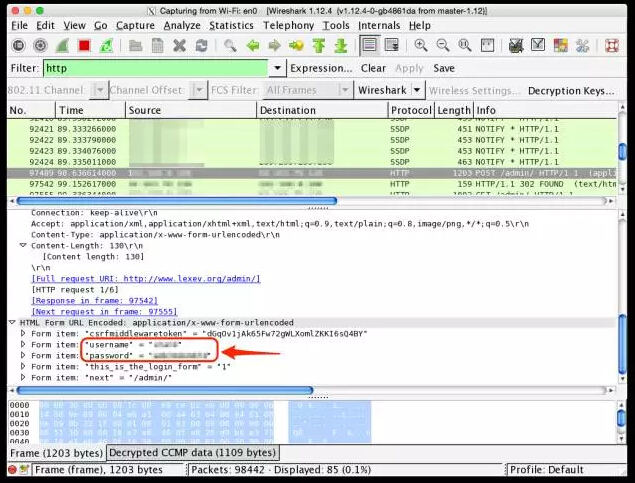The height and width of the screenshot is (483, 635).
Task: Toggle packet list colorization
Action: pos(369,45)
